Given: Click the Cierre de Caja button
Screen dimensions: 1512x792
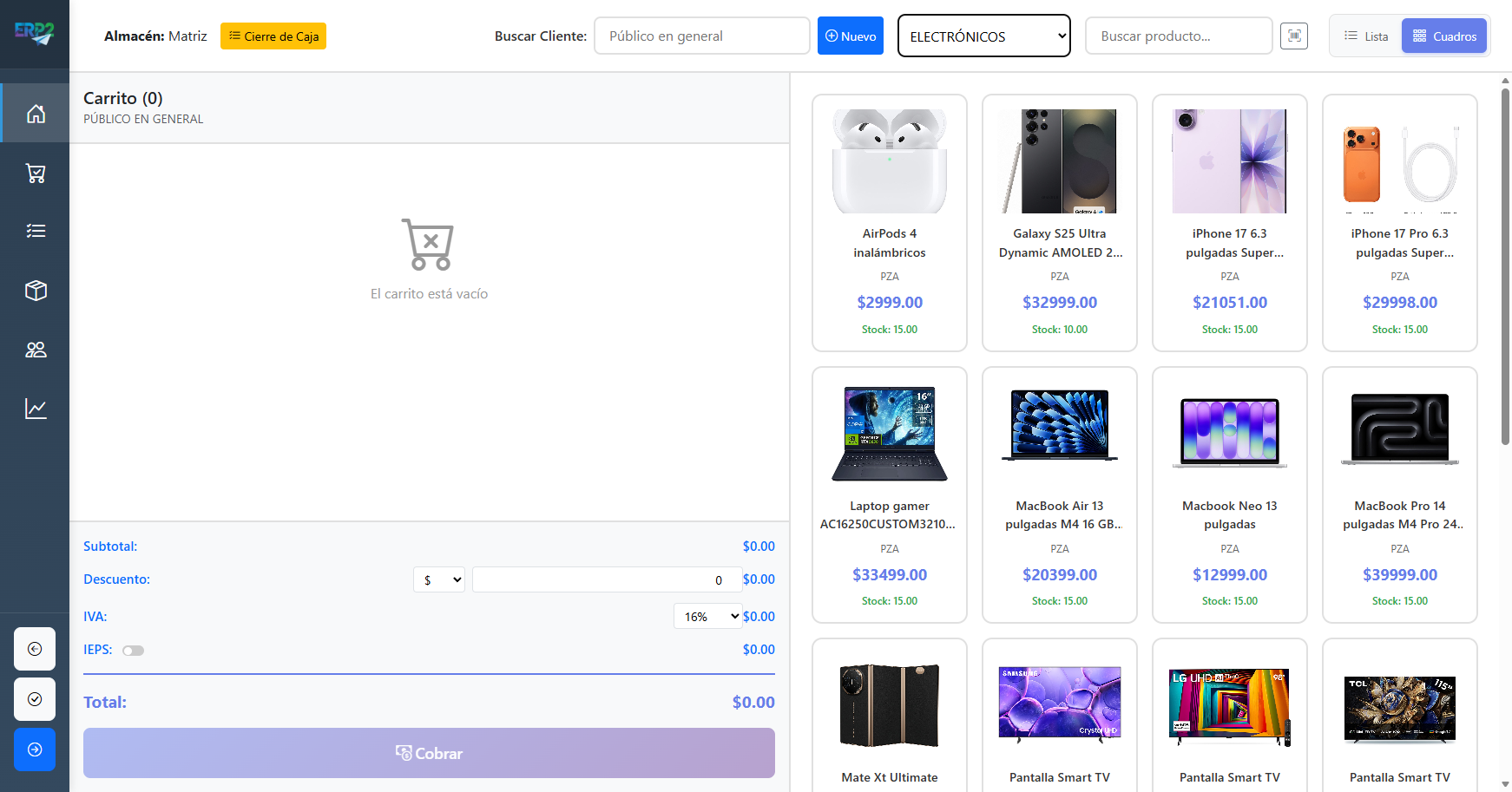Looking at the screenshot, I should (x=273, y=36).
